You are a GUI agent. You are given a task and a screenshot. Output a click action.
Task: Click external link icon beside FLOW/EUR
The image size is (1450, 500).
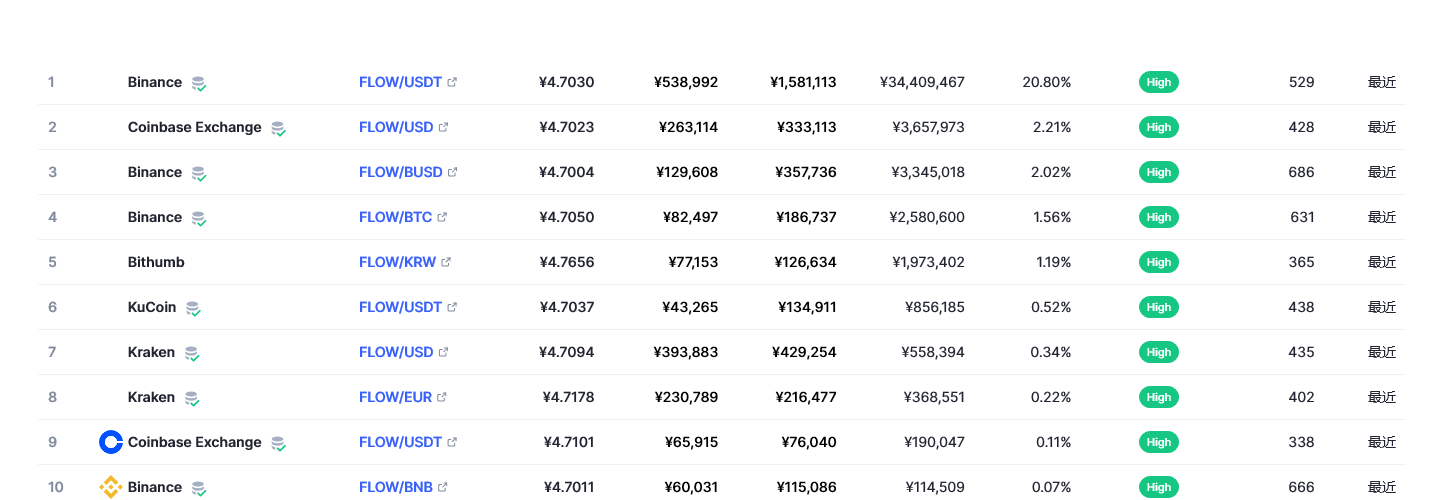click(x=442, y=397)
